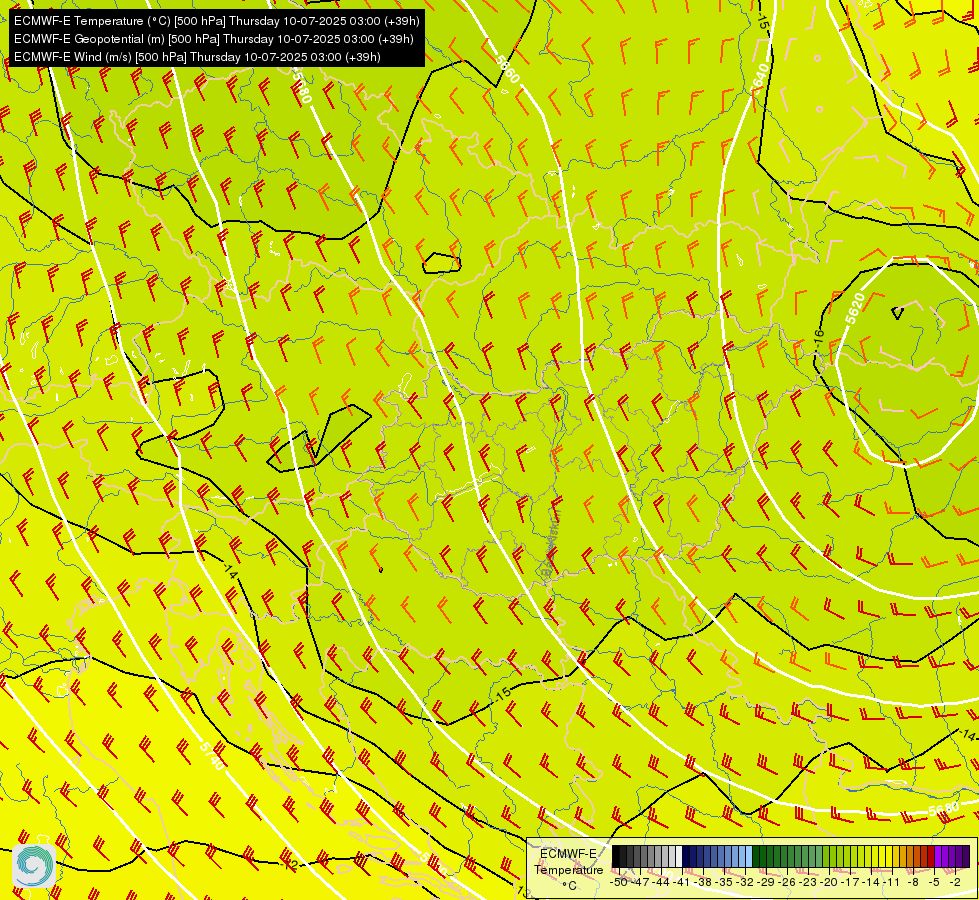Click the 5660 geopotential contour label
This screenshot has width=979, height=900.
507,69
